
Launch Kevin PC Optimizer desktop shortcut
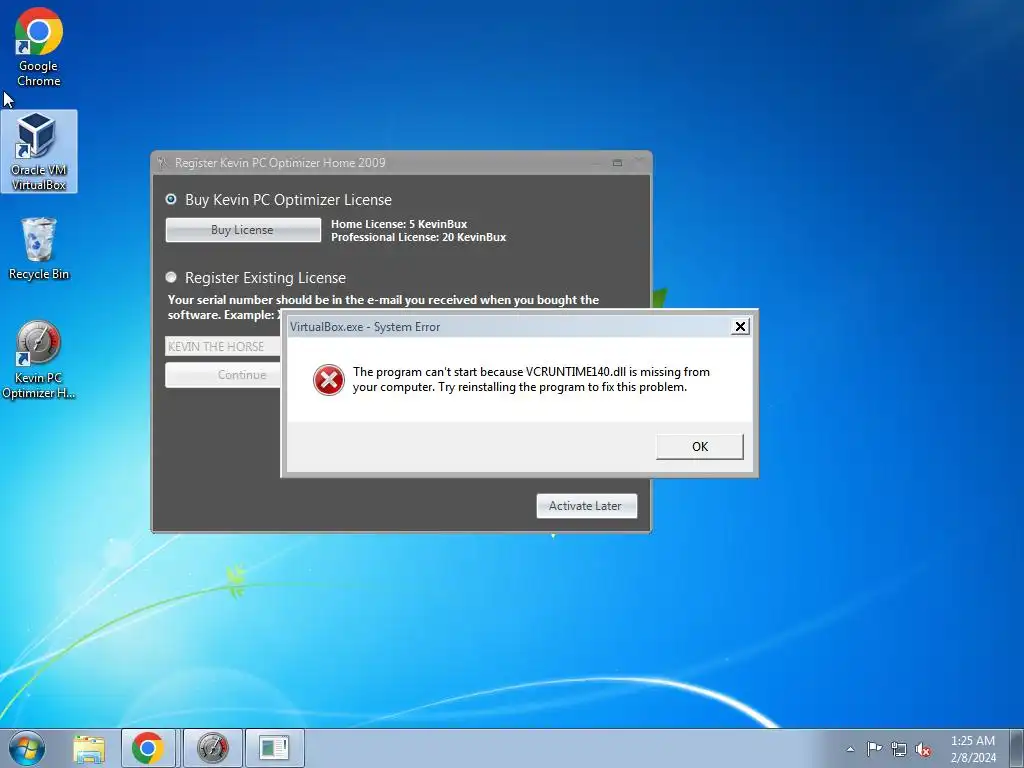[39, 359]
